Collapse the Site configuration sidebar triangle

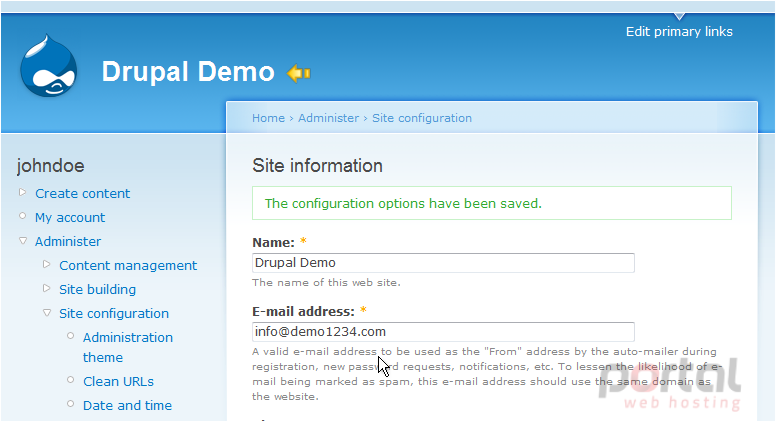click(47, 313)
